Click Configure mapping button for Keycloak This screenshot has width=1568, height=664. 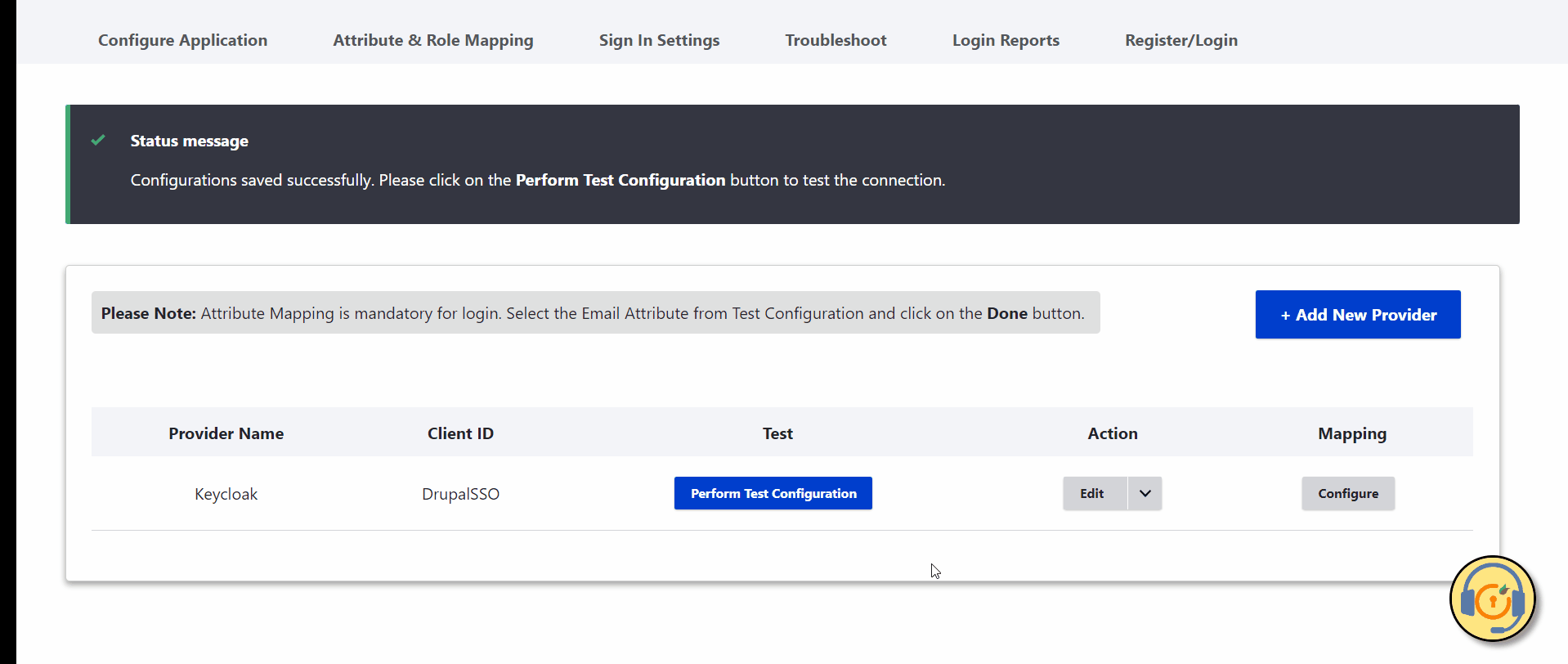1347,493
